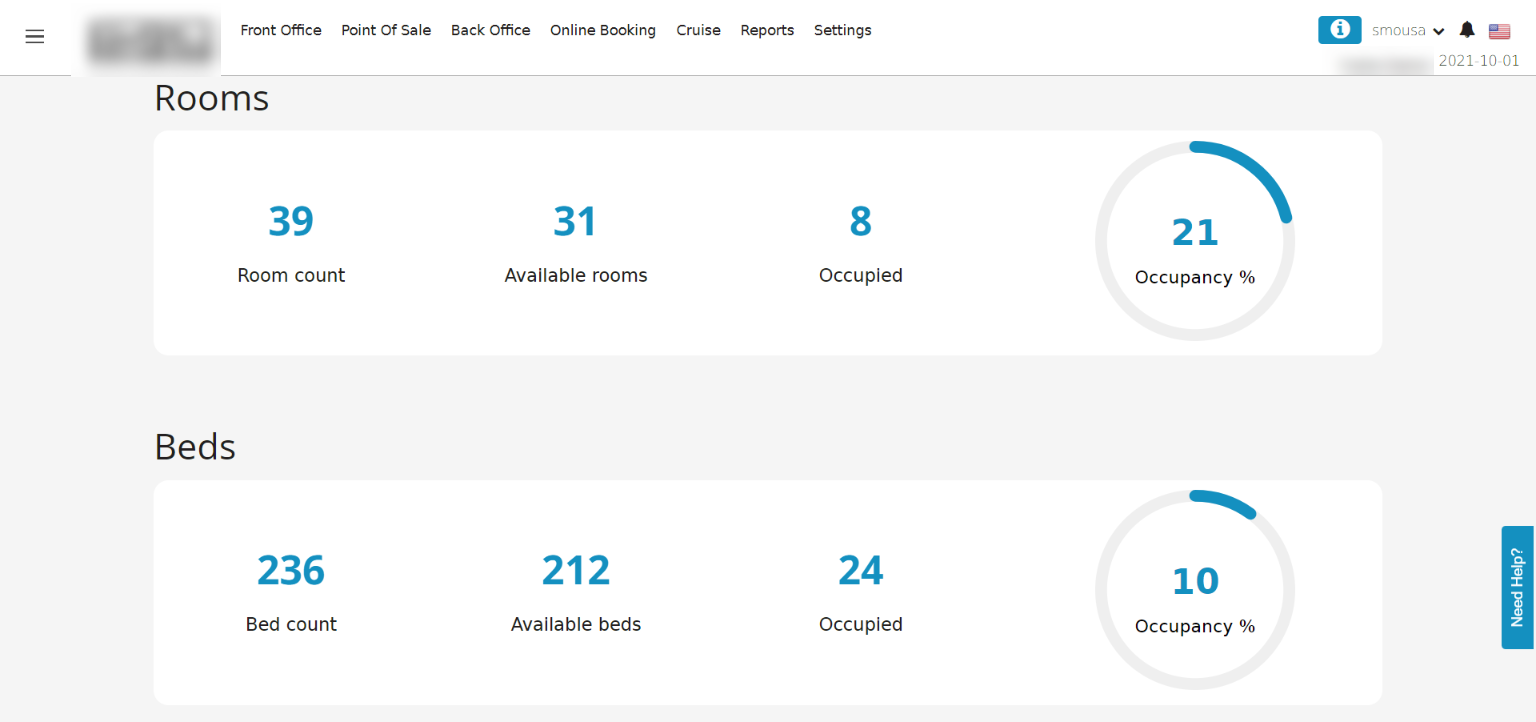
Task: Open the Point Of Sale menu
Action: coord(386,30)
